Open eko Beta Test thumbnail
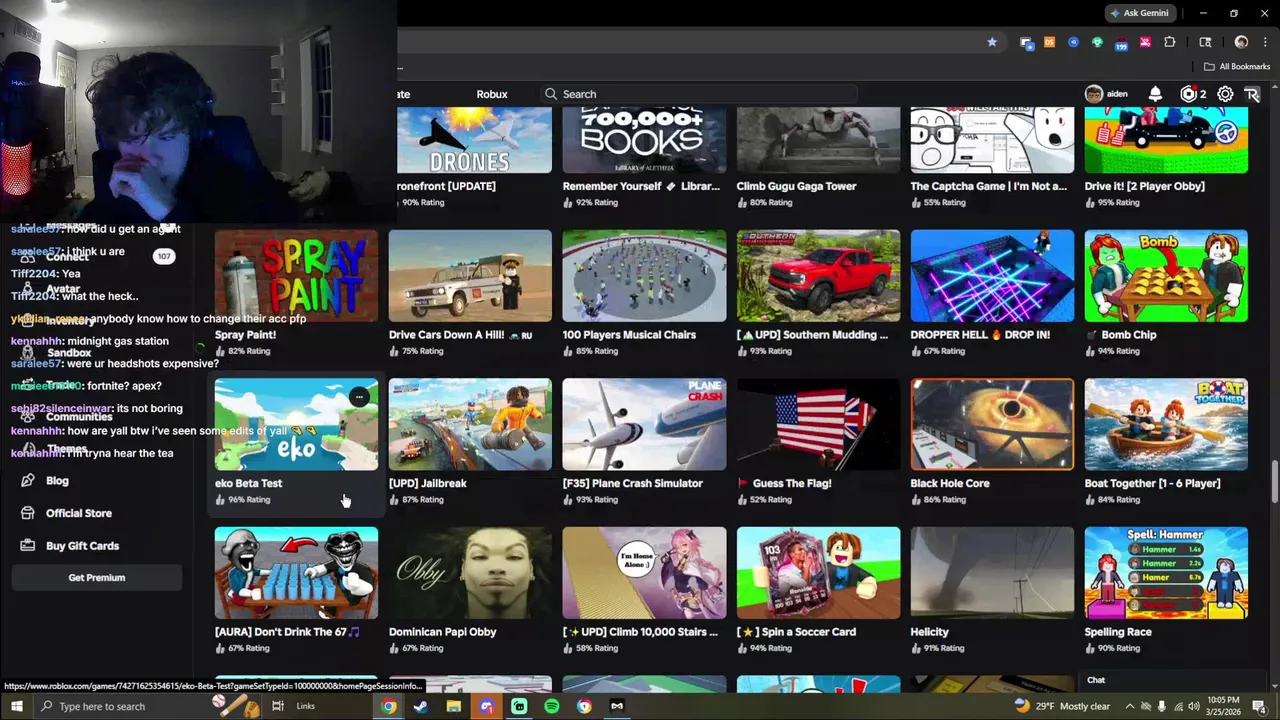Viewport: 1280px width, 720px height. [296, 424]
